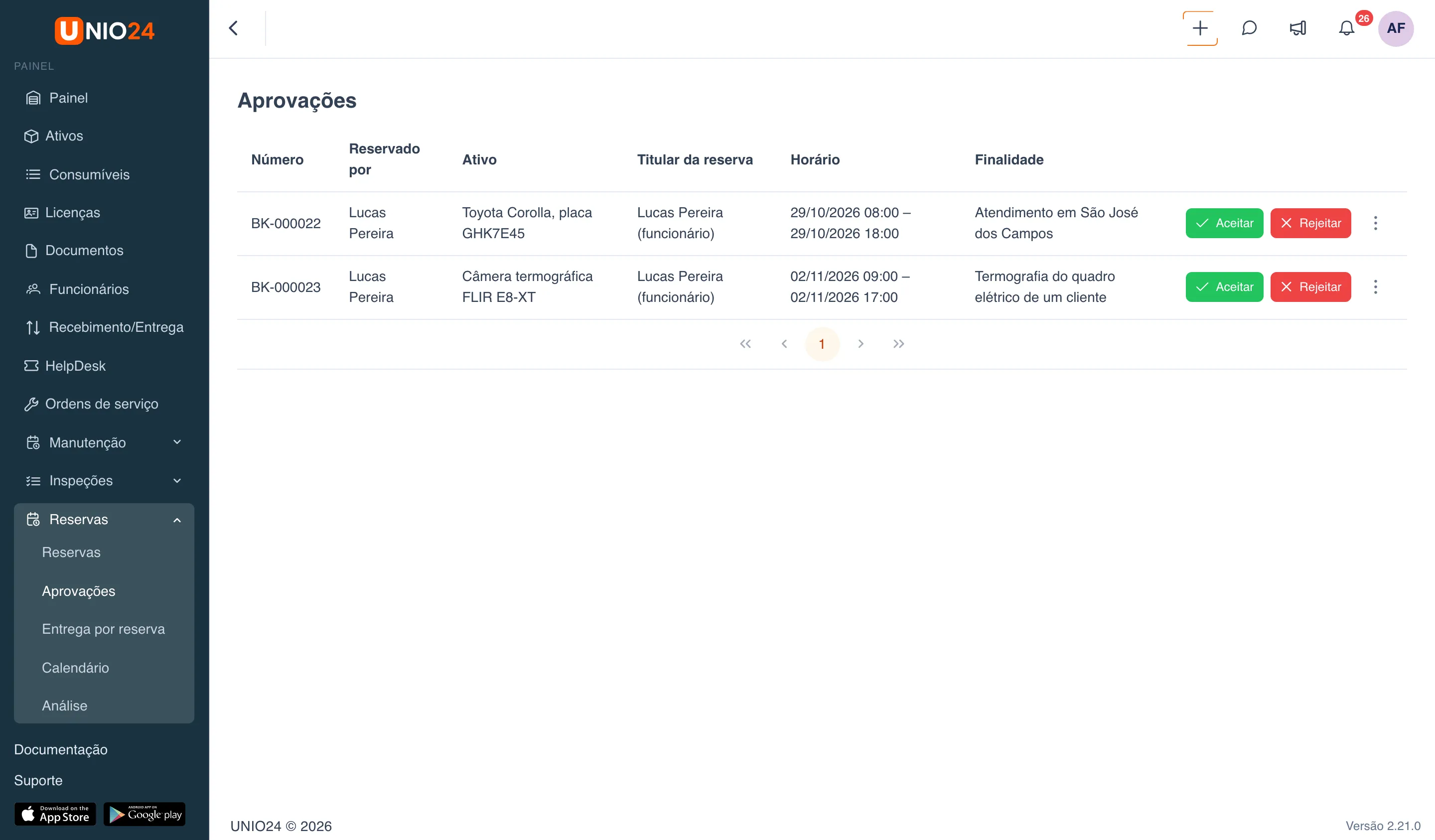Open HelpDesk in the sidebar
1435x840 pixels.
pos(75,366)
